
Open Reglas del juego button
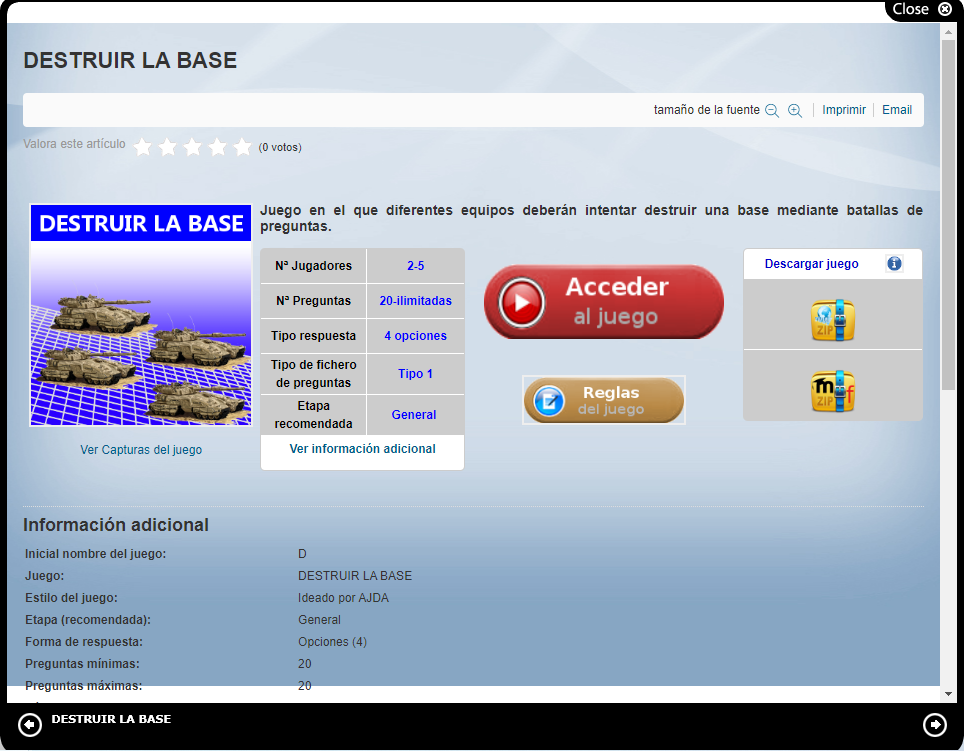604,400
